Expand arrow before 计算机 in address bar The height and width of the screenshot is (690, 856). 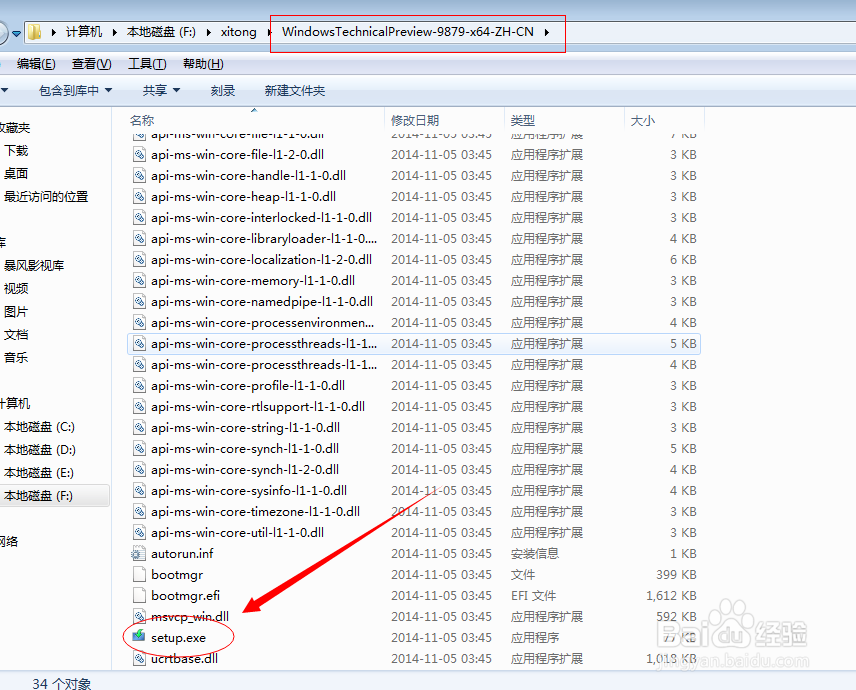(x=54, y=32)
